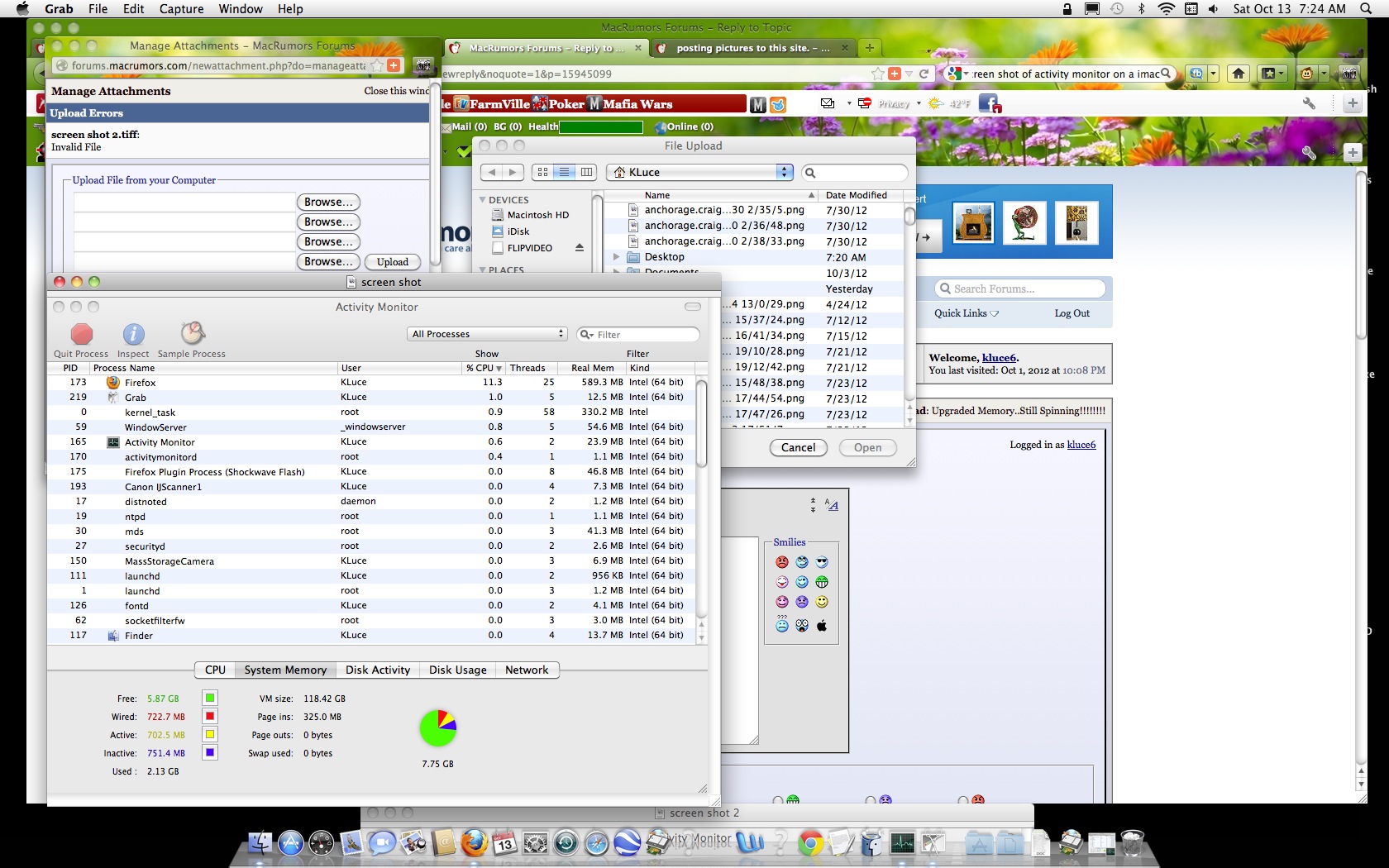Click the Log Out link
Screen dimensions: 1389x868
pos(1072,313)
